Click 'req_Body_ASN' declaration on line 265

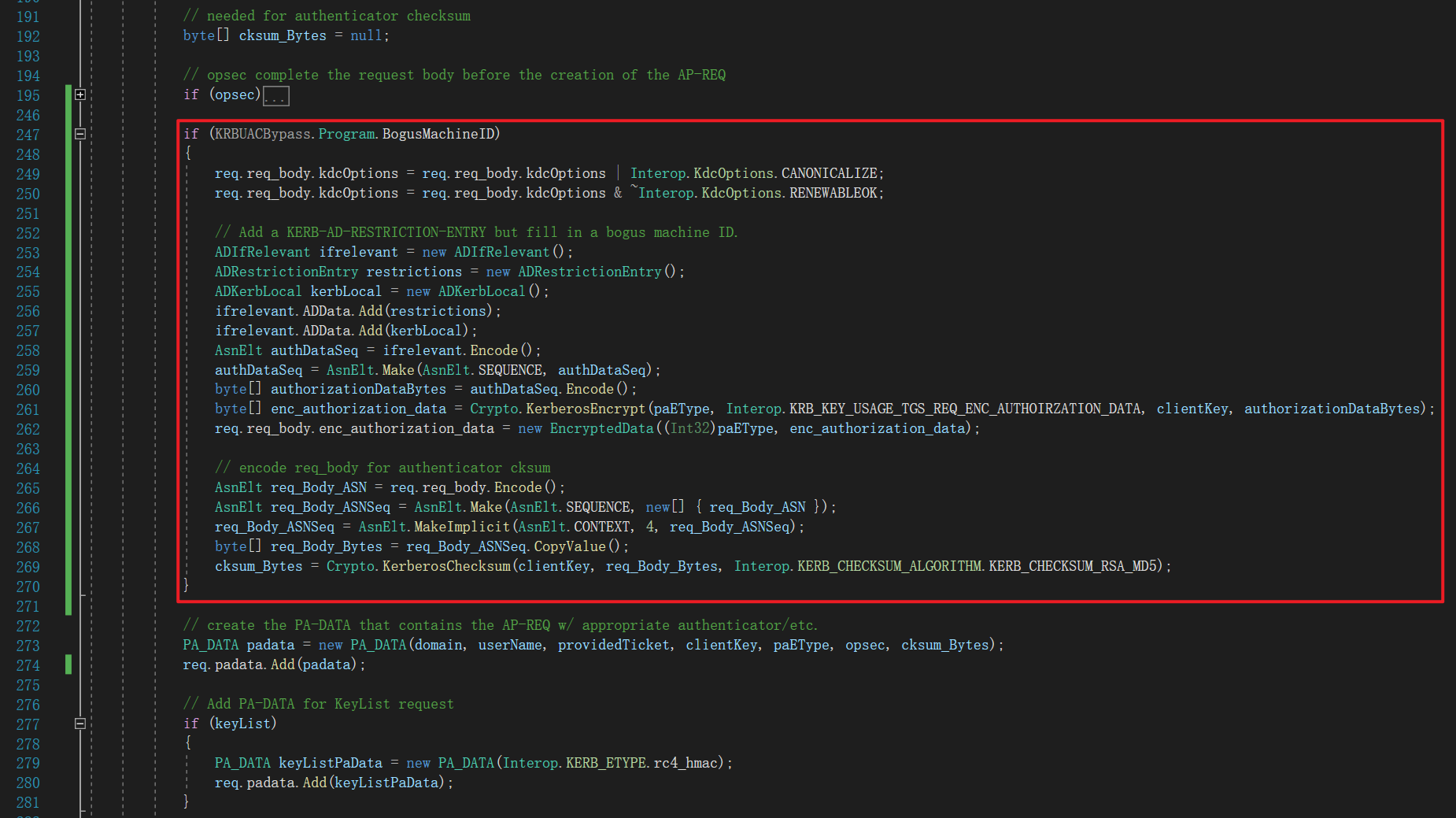tap(319, 487)
